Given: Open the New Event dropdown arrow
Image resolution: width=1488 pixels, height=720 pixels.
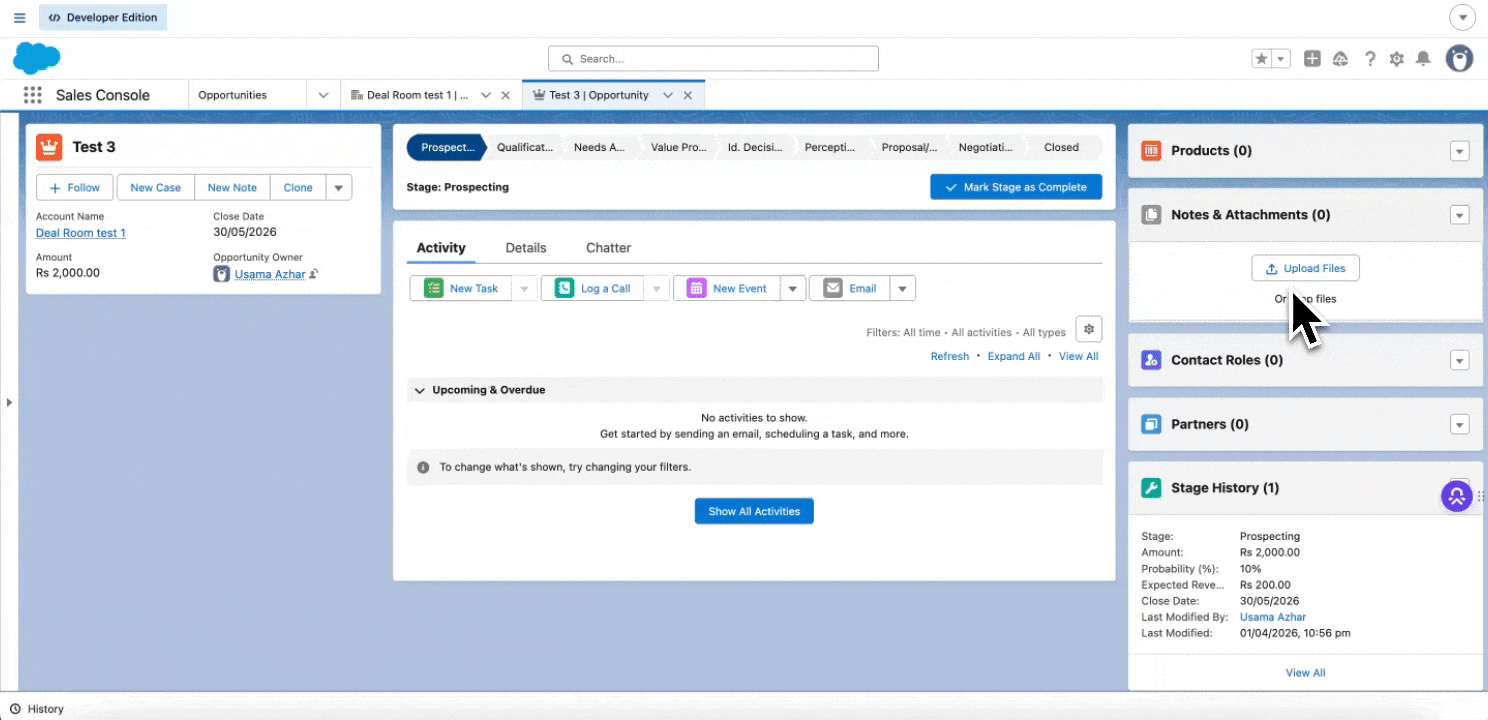Looking at the screenshot, I should point(792,288).
